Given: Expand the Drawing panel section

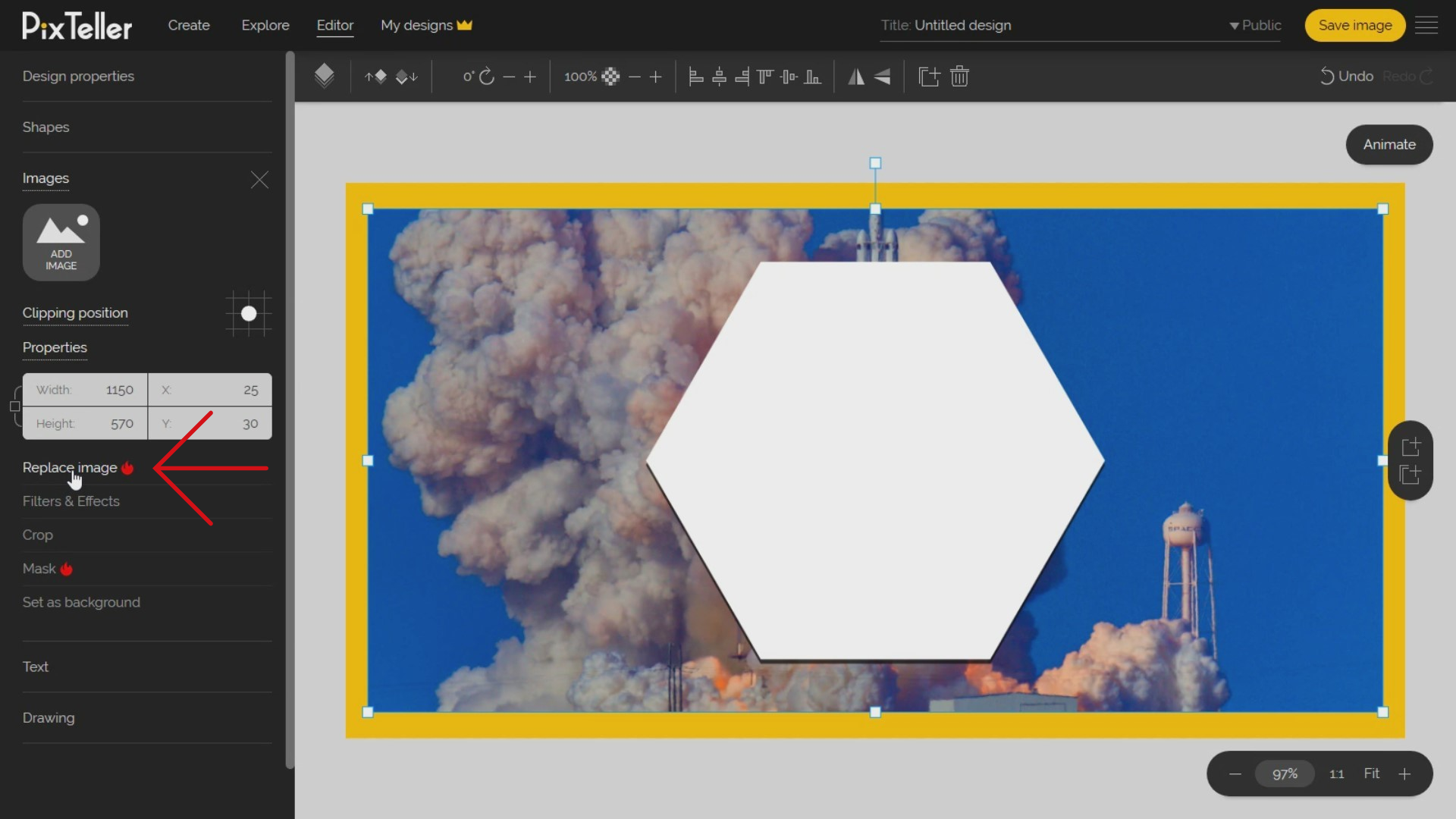Looking at the screenshot, I should 48,718.
